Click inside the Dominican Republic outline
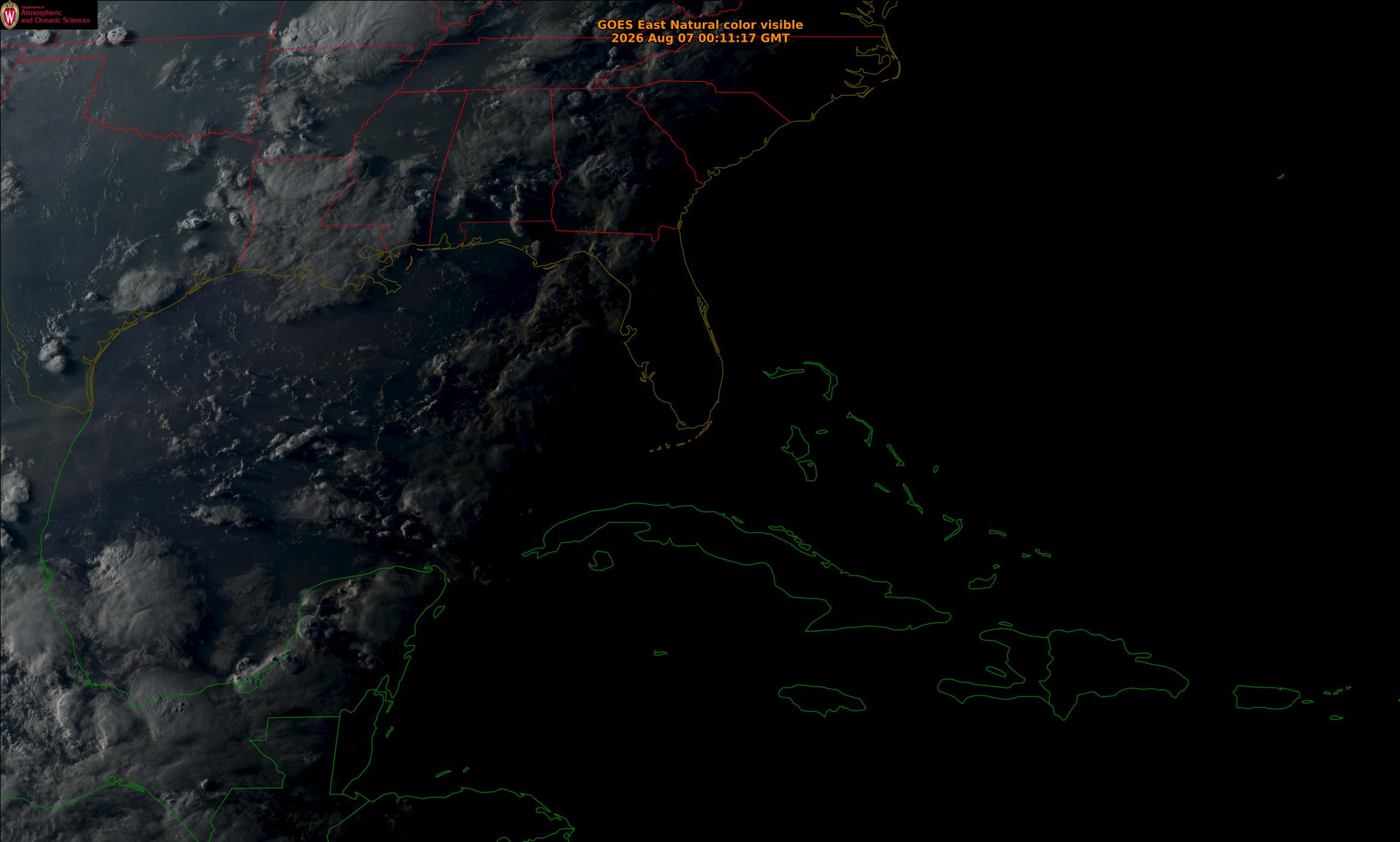 (1109, 669)
